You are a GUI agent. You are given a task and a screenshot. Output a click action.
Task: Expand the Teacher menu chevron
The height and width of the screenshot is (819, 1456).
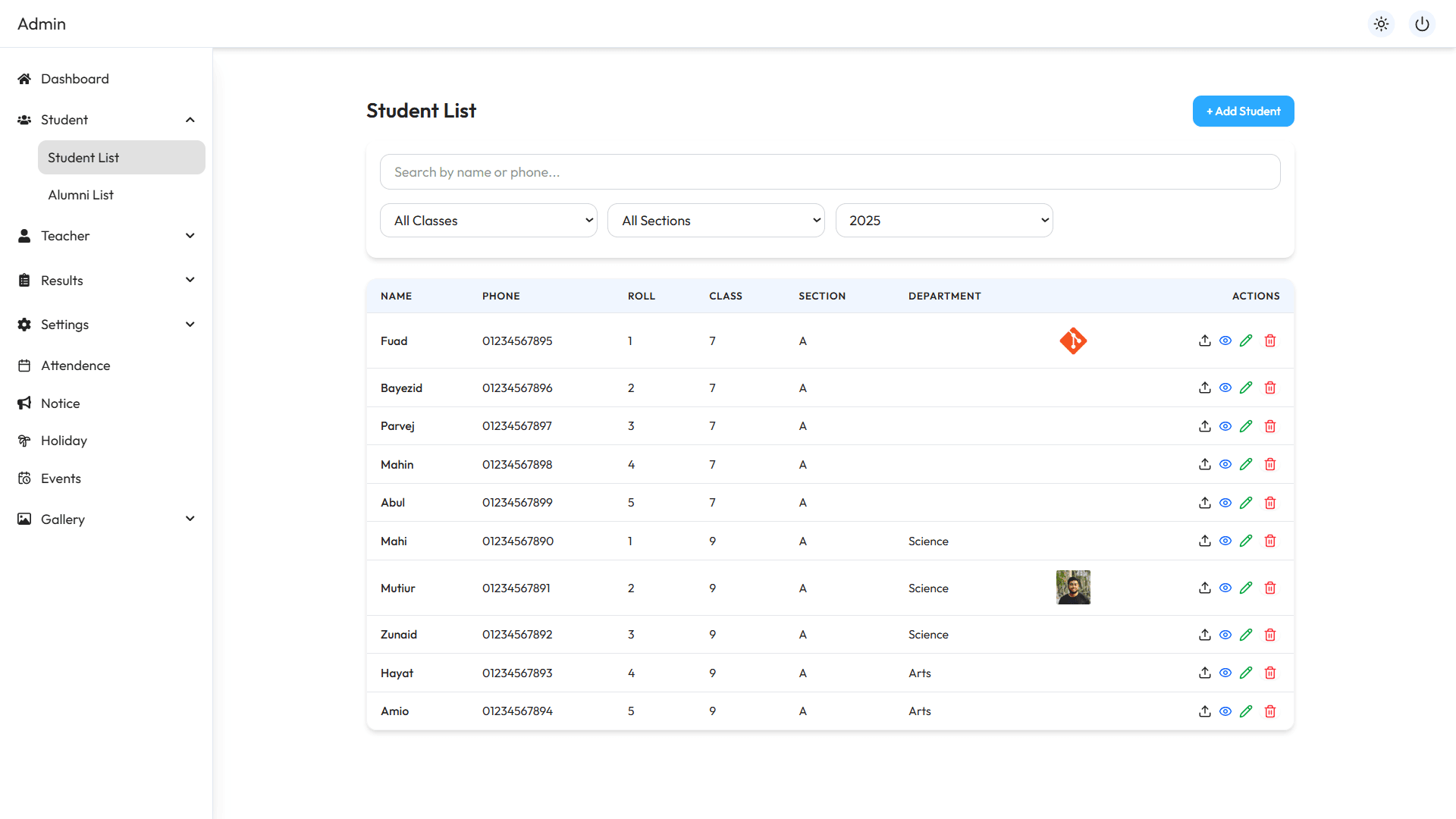pos(190,236)
